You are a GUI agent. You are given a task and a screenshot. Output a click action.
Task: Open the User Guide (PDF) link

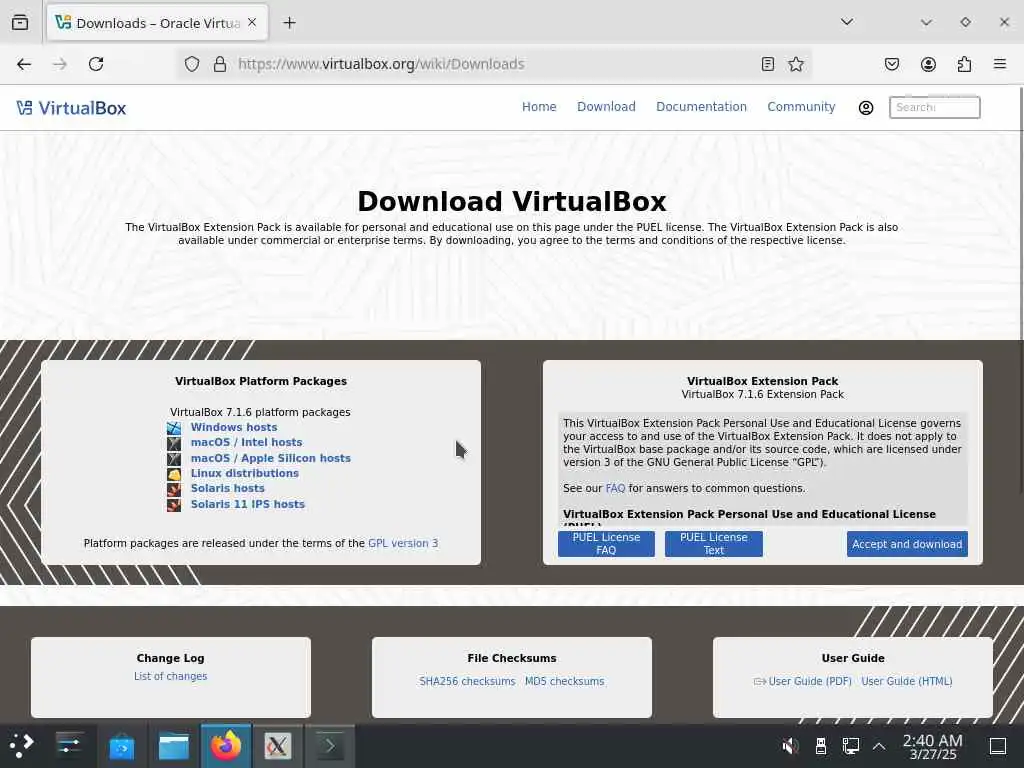pos(810,681)
